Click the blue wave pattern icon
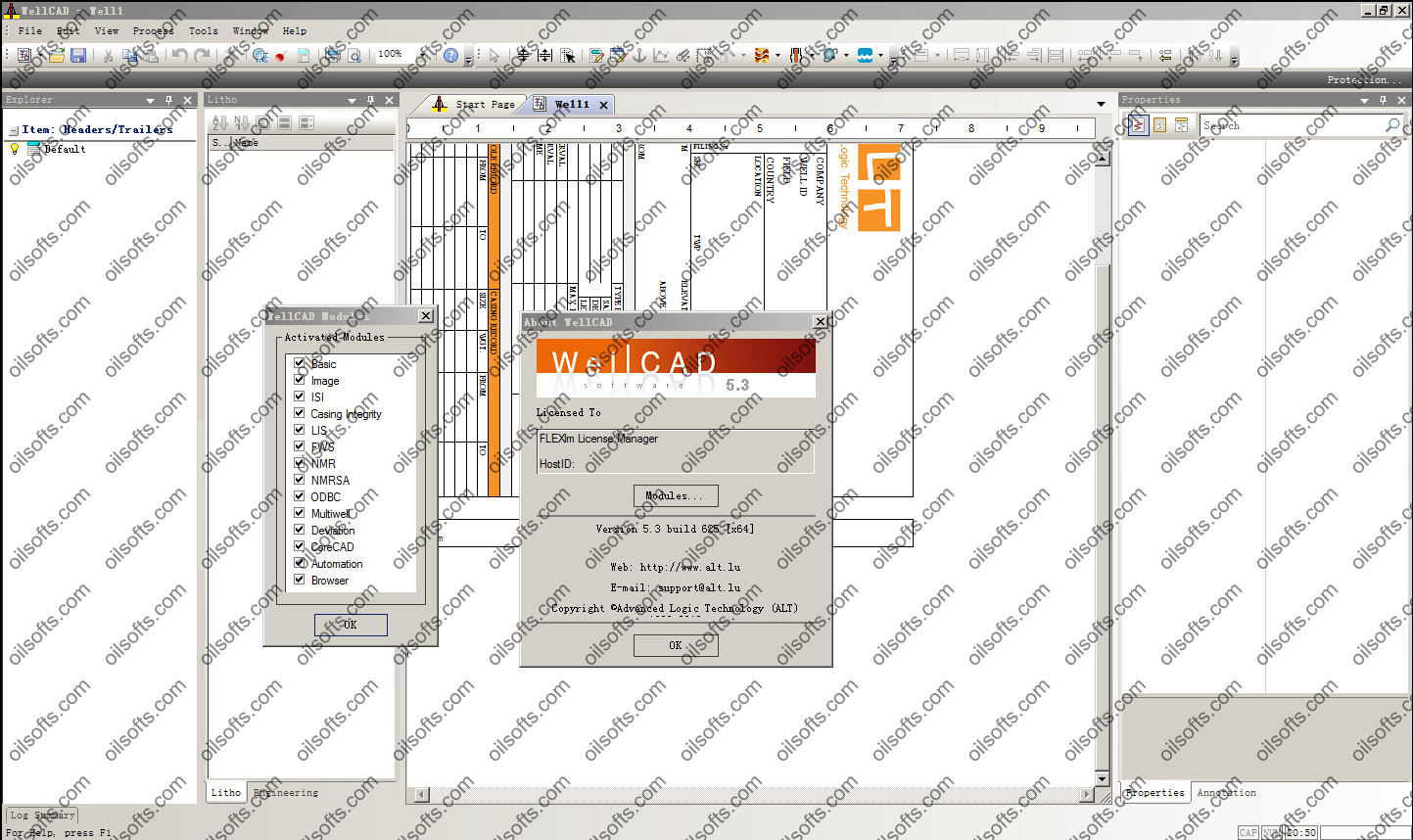1413x840 pixels. click(865, 55)
